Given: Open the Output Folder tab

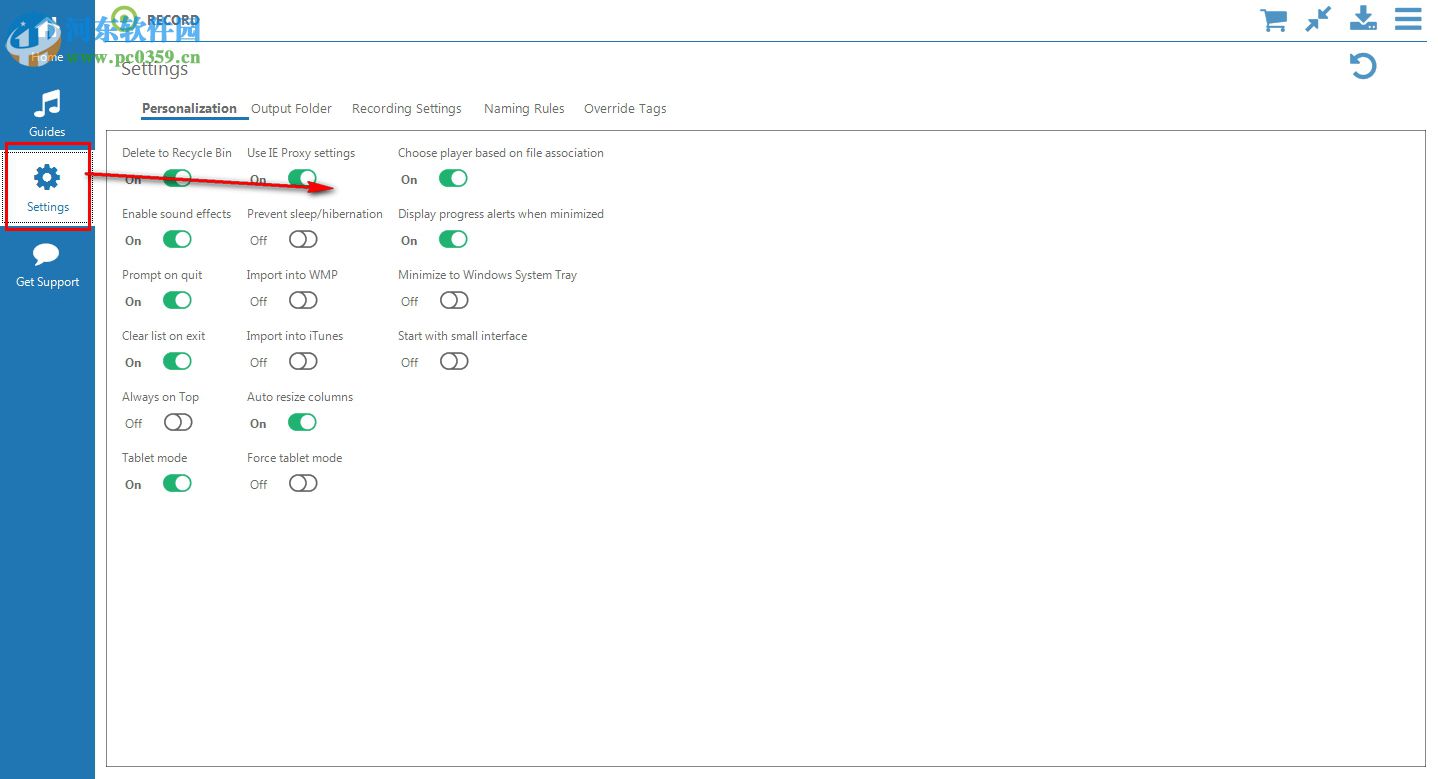Looking at the screenshot, I should coord(291,109).
